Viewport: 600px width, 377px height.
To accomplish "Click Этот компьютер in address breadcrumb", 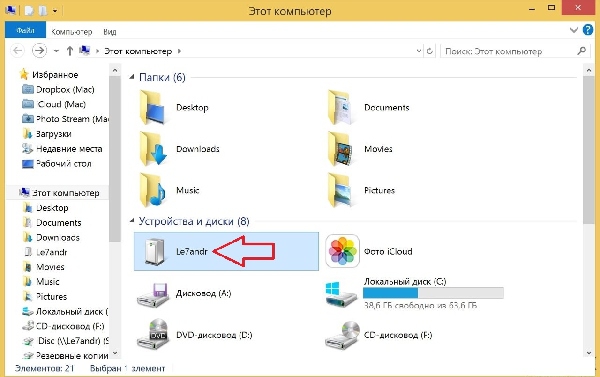I will point(138,51).
